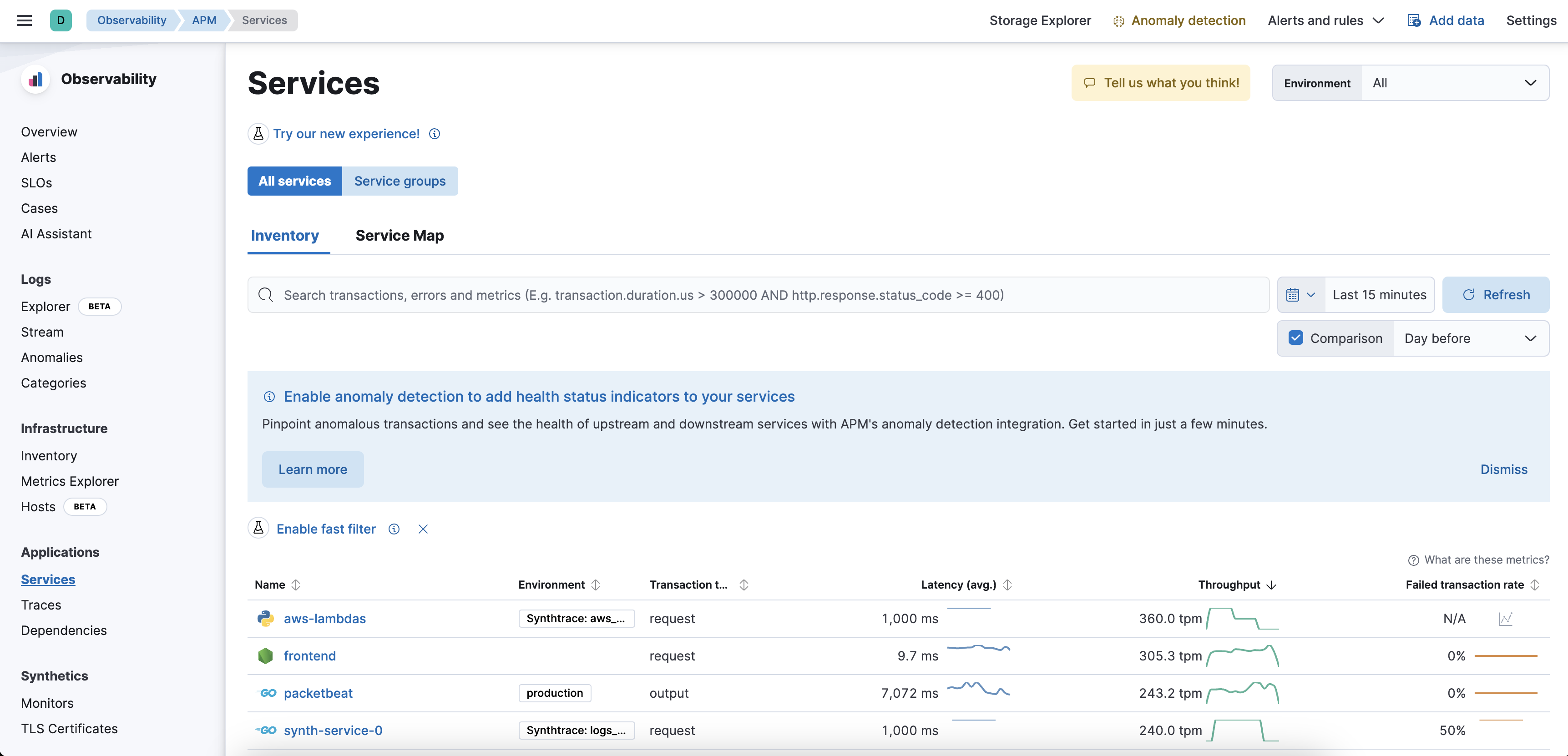Click Tell us what you think! button
This screenshot has height=756, width=1568.
pyautogui.click(x=1161, y=83)
